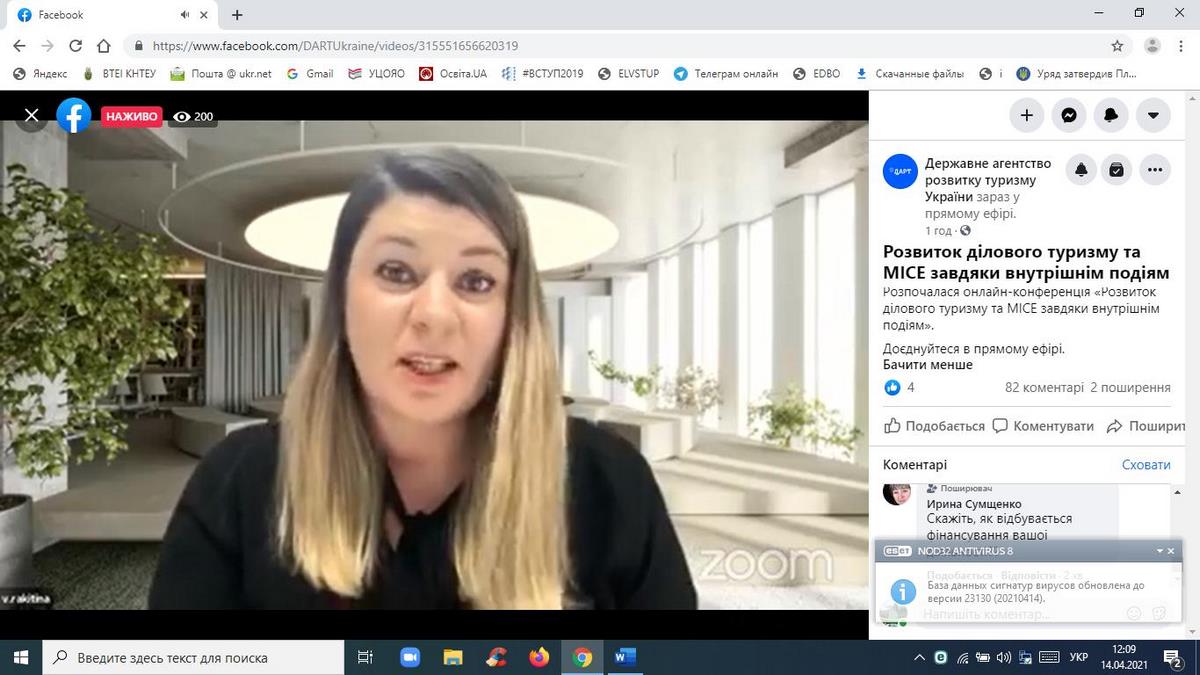Viewport: 1200px width, 675px height.
Task: Open the Facebook notifications bell
Action: tap(1110, 115)
